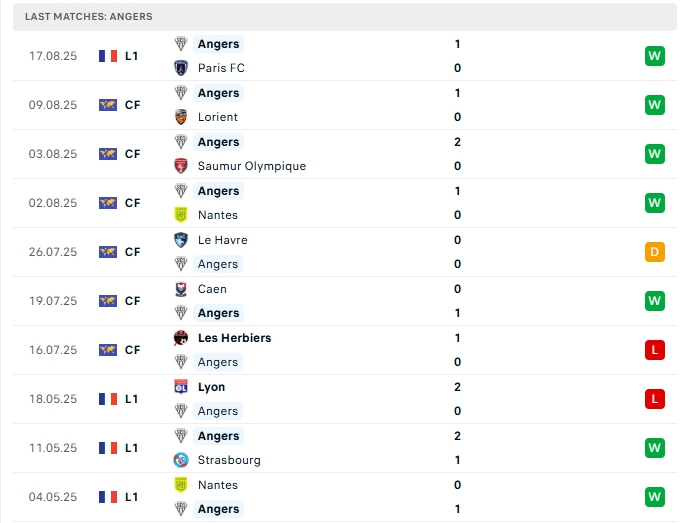Click the Paris FC team crest
The width and height of the screenshot is (689, 523).
[x=181, y=68]
